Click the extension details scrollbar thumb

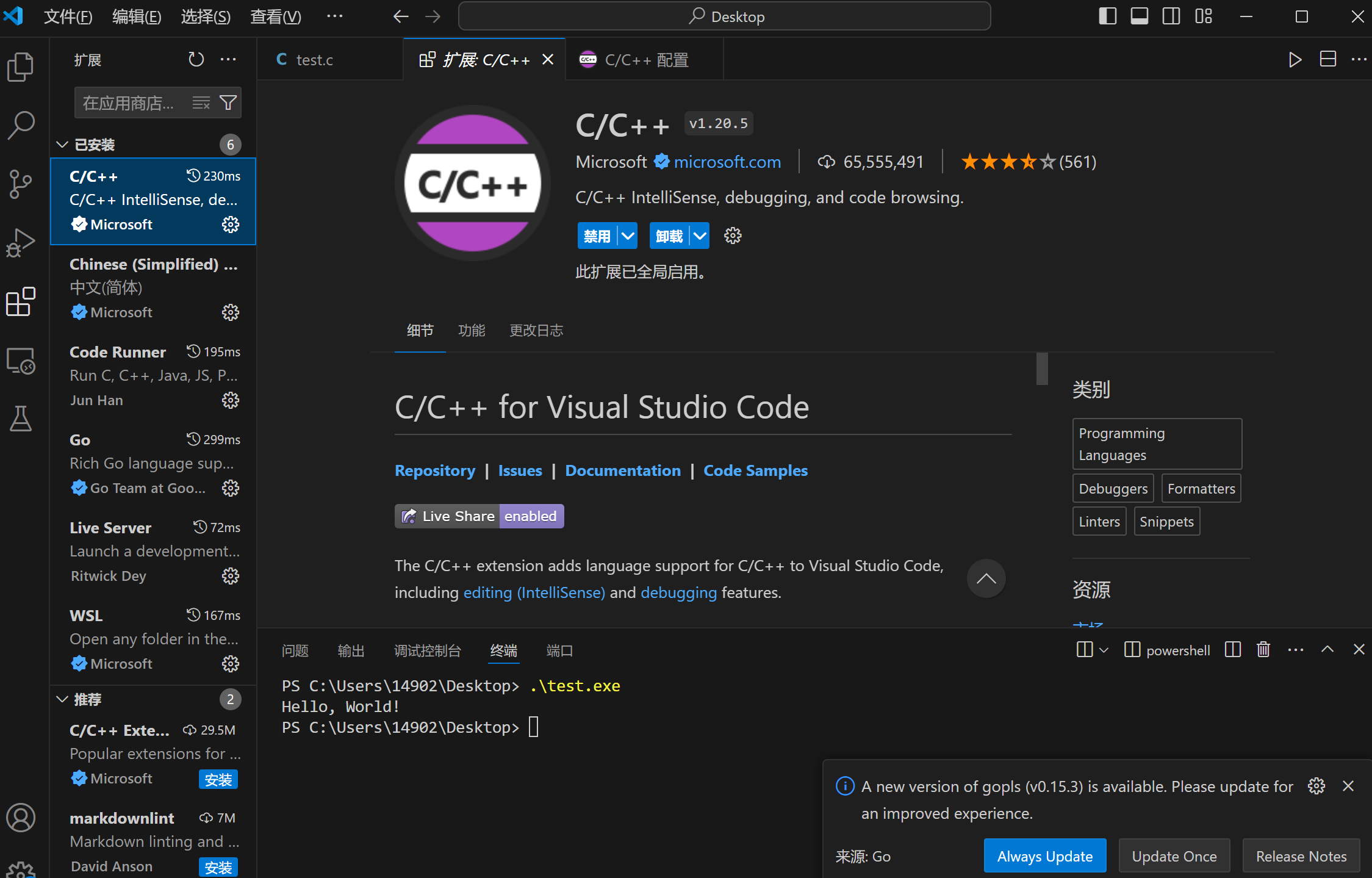[1042, 369]
